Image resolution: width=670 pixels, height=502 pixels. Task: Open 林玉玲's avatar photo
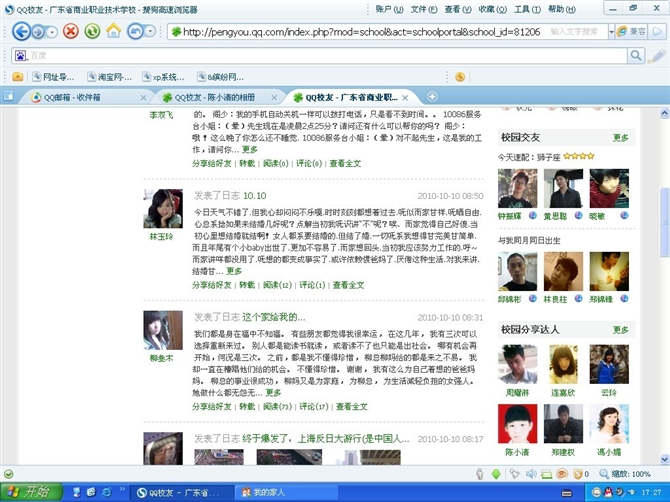(163, 208)
